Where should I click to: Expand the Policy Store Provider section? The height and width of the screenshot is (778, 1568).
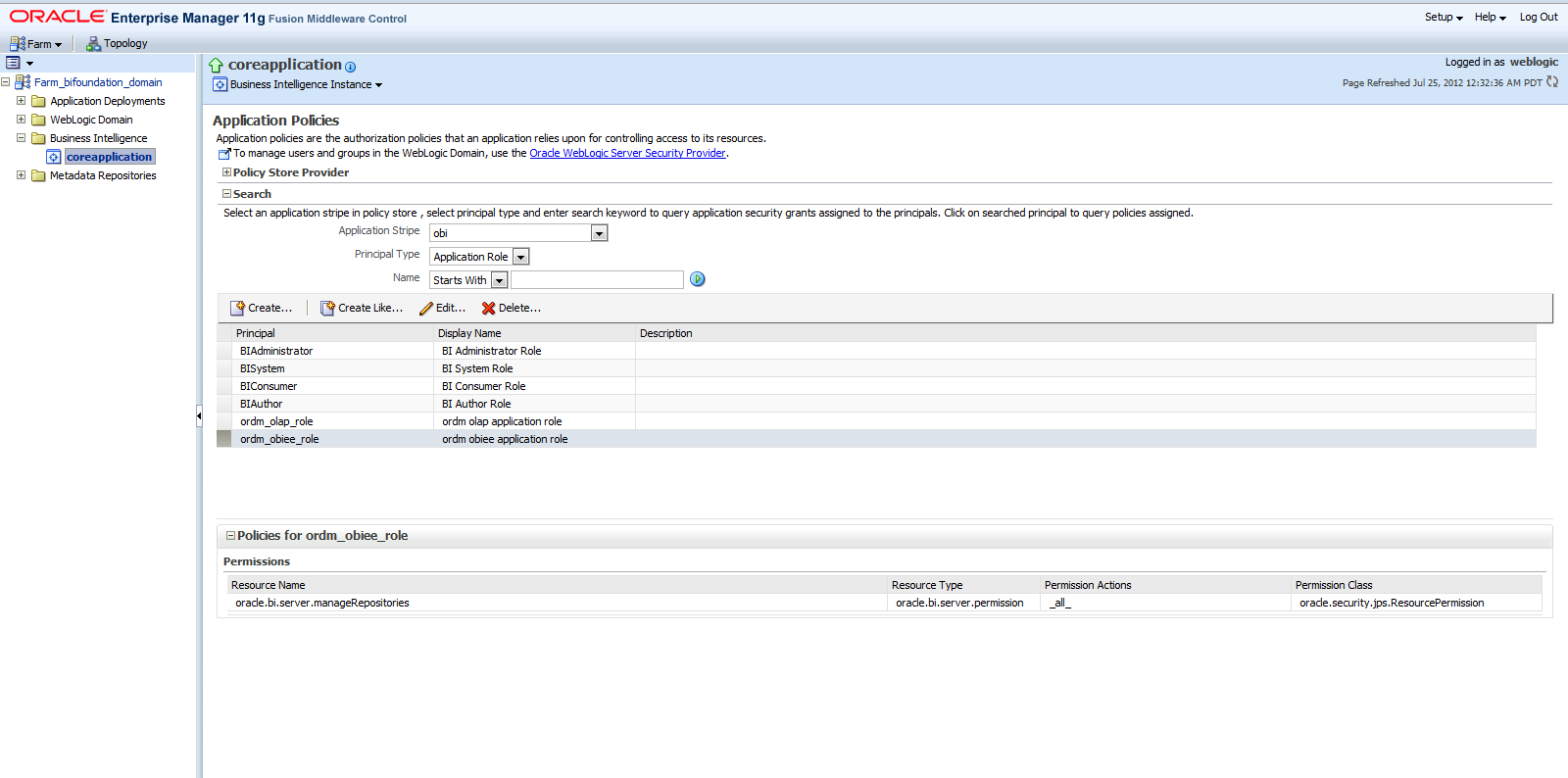pos(226,172)
